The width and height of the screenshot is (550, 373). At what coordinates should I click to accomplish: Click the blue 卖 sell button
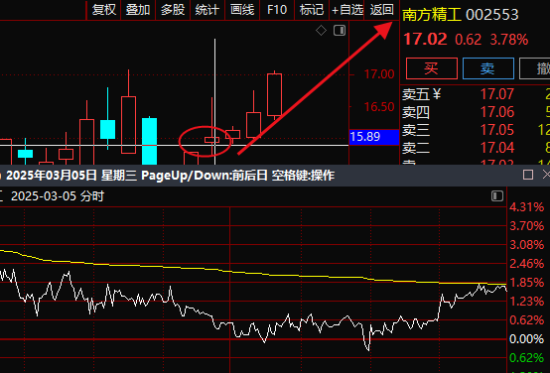point(488,68)
